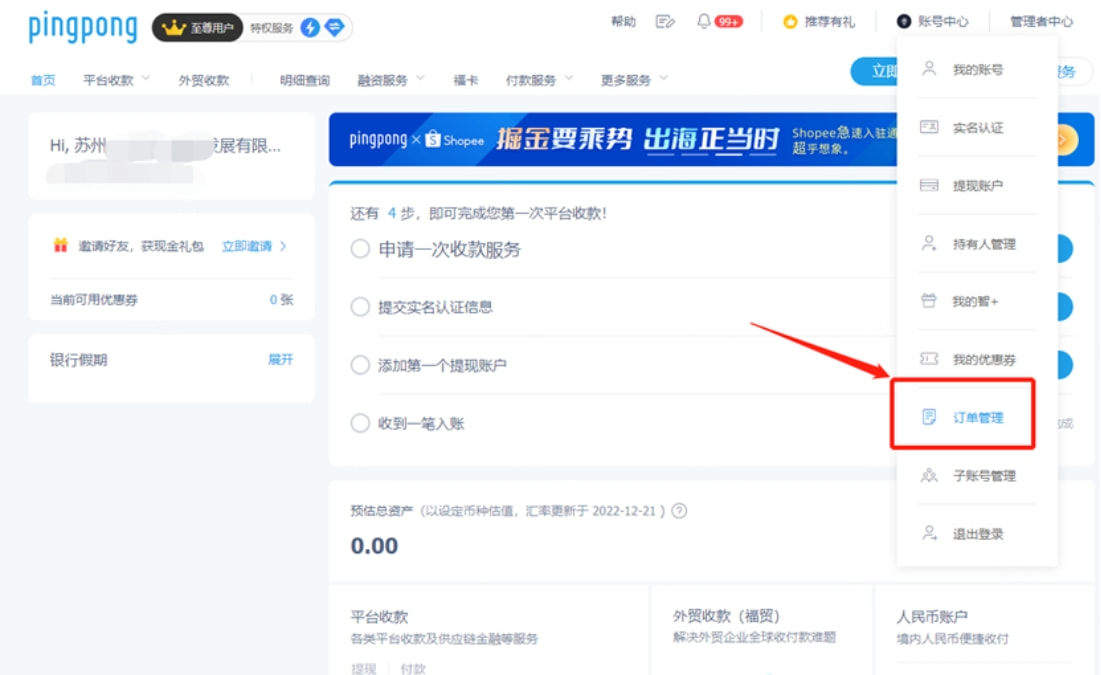Click the pingpong logo
This screenshot has height=675, width=1101.
(x=83, y=27)
